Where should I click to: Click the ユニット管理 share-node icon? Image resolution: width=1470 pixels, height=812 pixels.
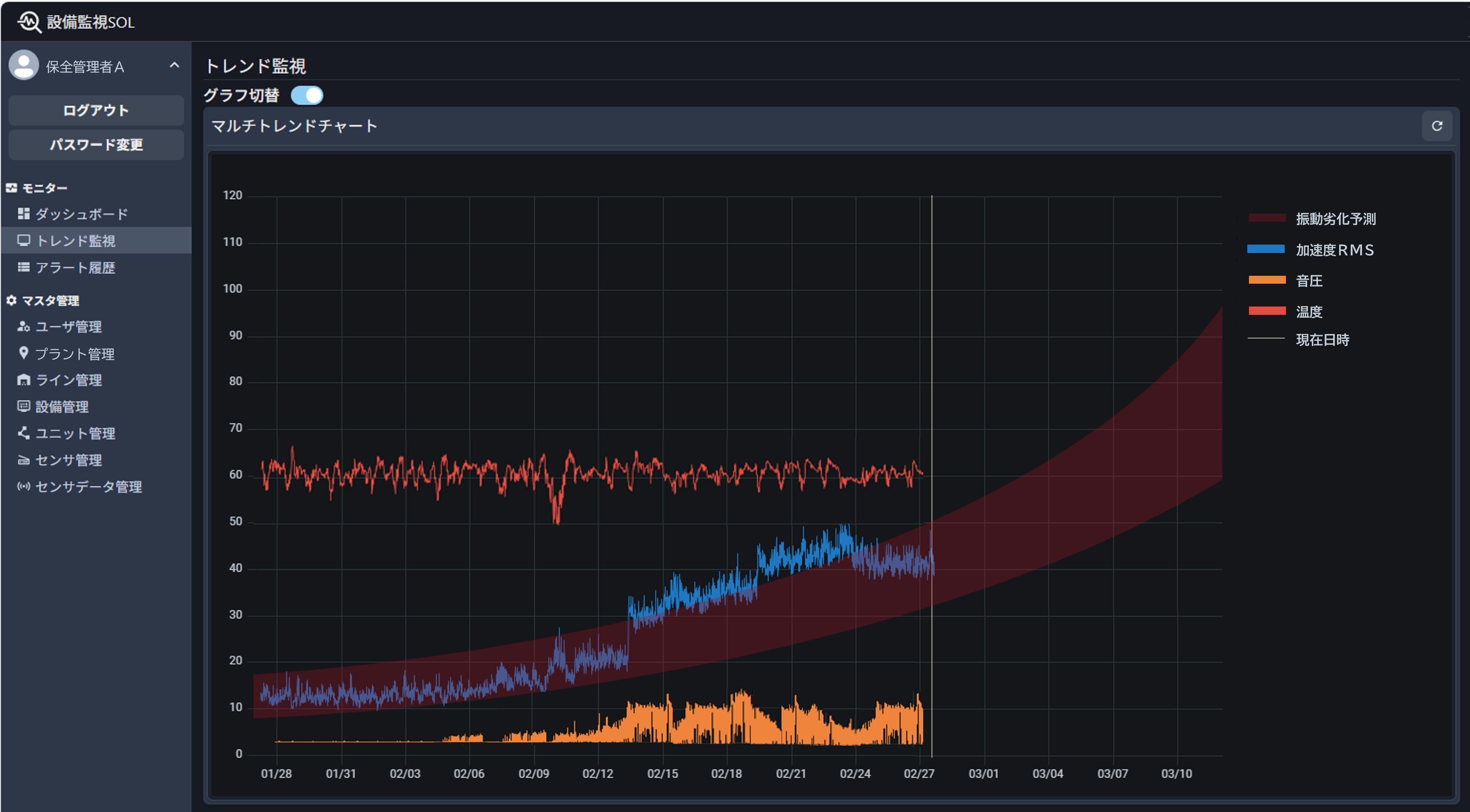point(23,433)
